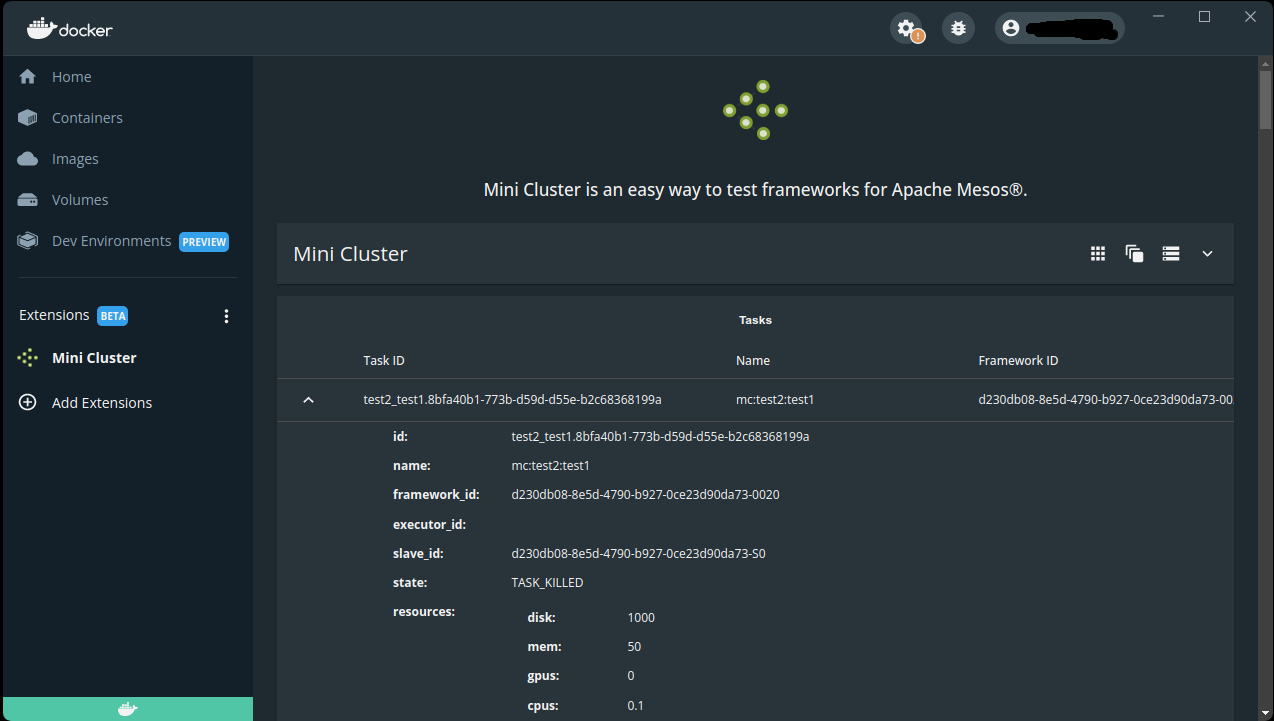1274x721 pixels.
Task: Minimize the Docker Desktop window
Action: pos(1159,16)
